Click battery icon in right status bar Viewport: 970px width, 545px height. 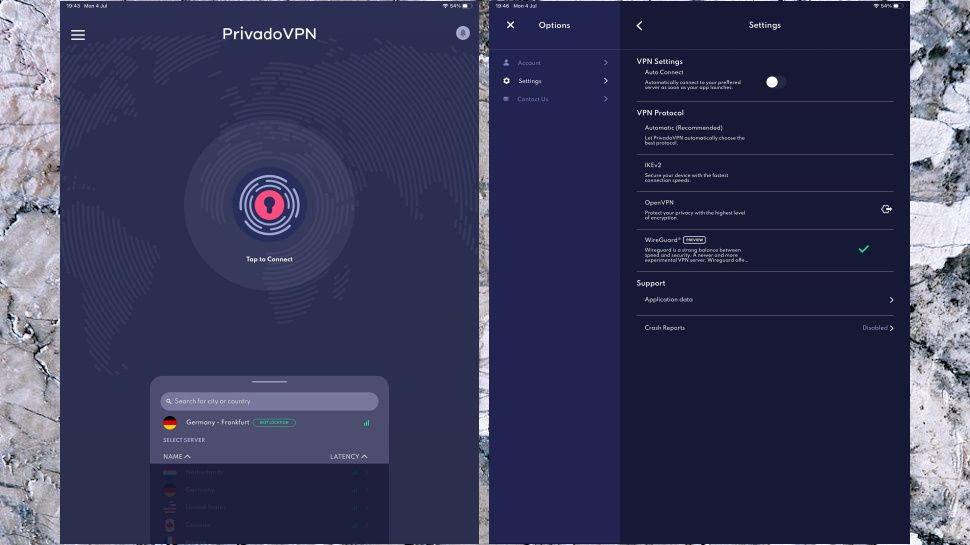pos(898,6)
